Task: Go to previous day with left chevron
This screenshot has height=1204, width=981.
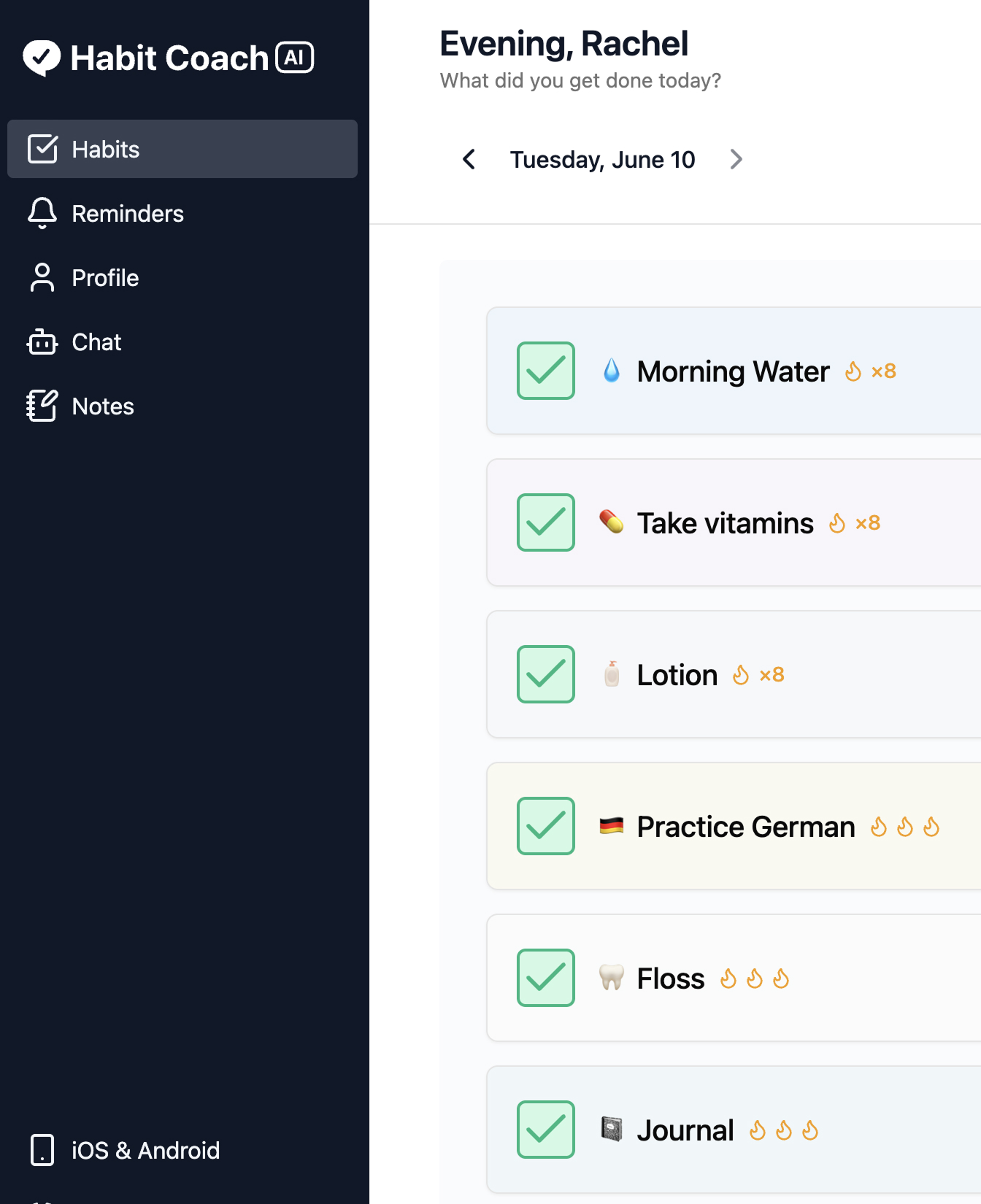Action: click(469, 159)
